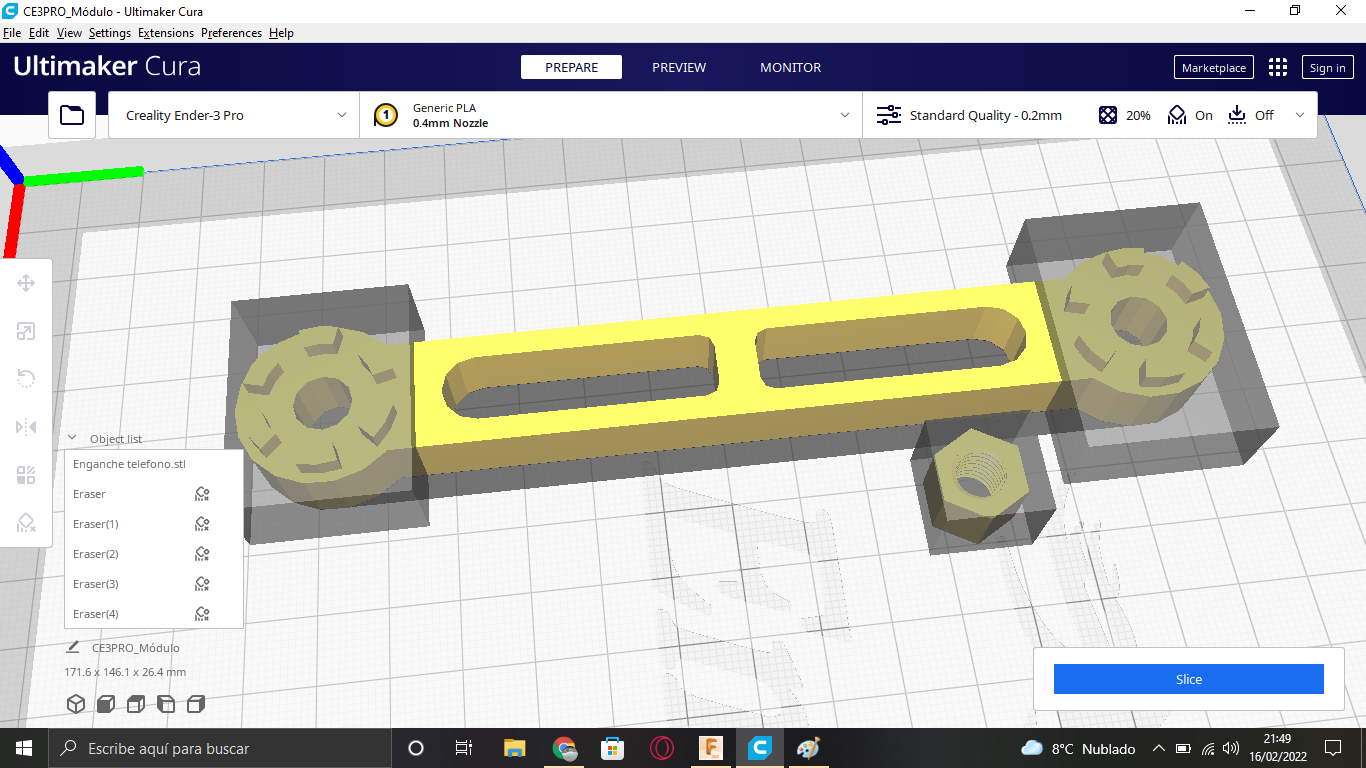The image size is (1366, 768).
Task: Select the Rotate tool
Action: [26, 379]
